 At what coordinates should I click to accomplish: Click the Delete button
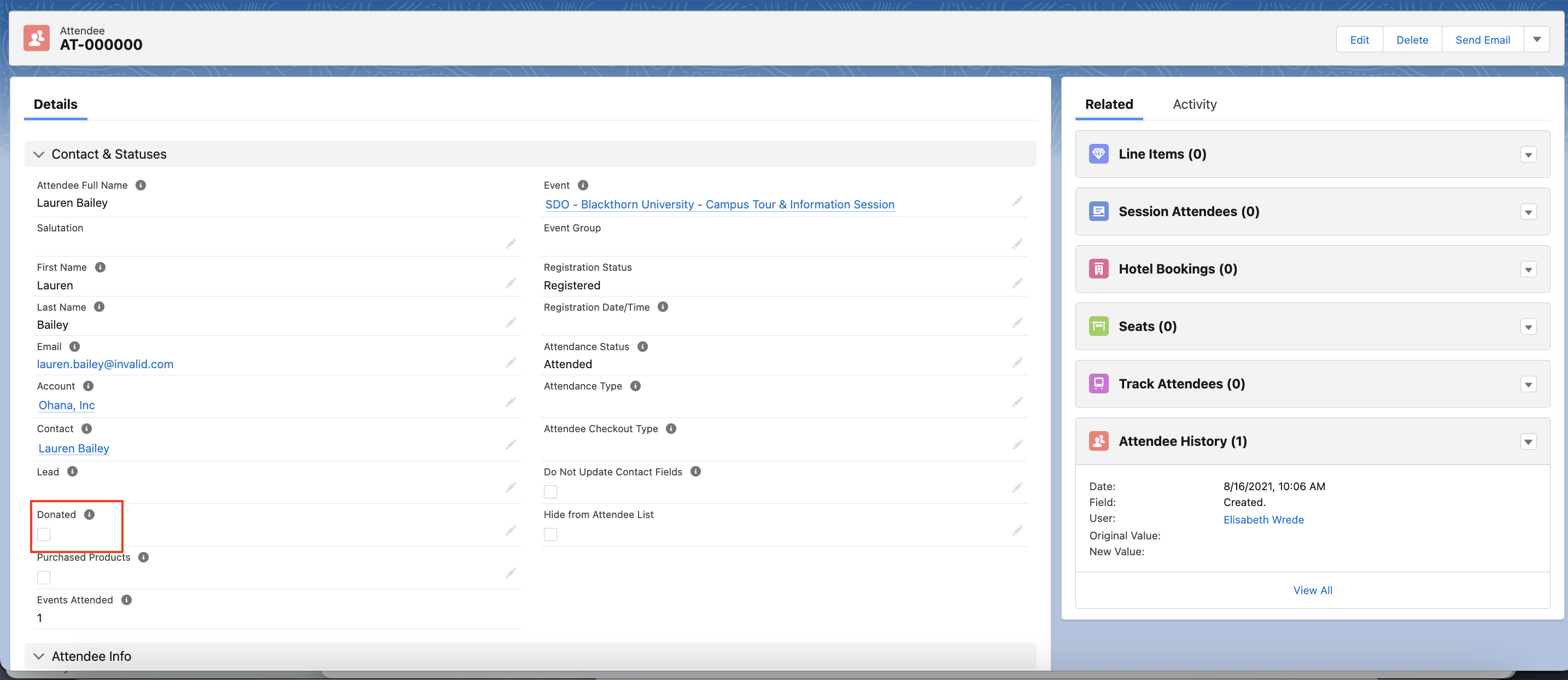[1412, 39]
